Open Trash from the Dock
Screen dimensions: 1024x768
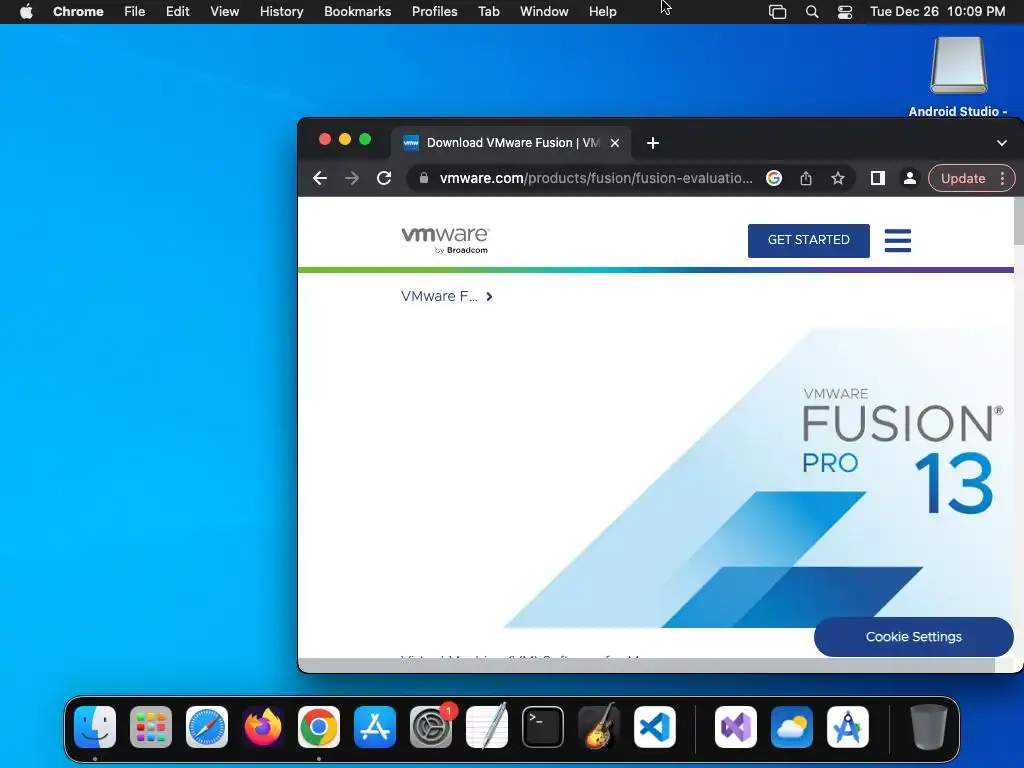point(929,727)
